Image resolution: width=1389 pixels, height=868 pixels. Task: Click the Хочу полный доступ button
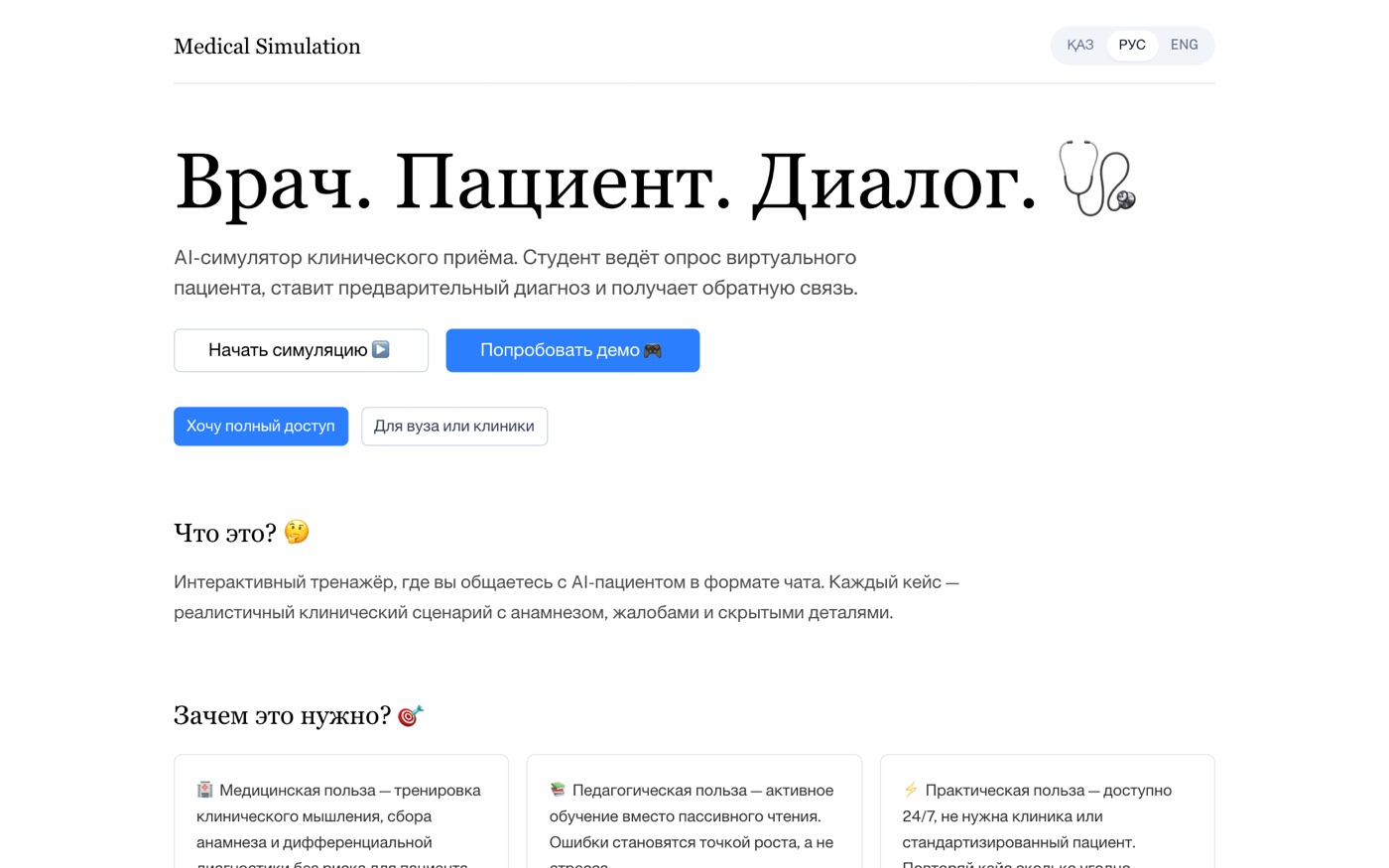[261, 427]
